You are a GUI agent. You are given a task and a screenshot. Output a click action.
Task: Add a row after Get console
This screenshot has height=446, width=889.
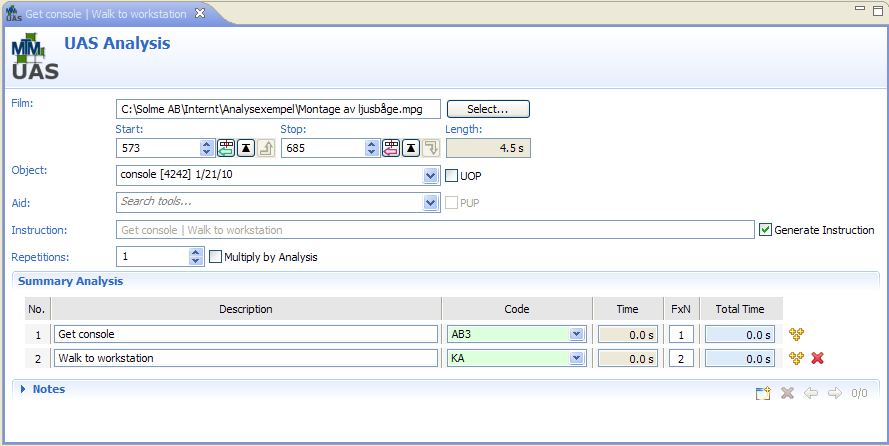[x=797, y=335]
